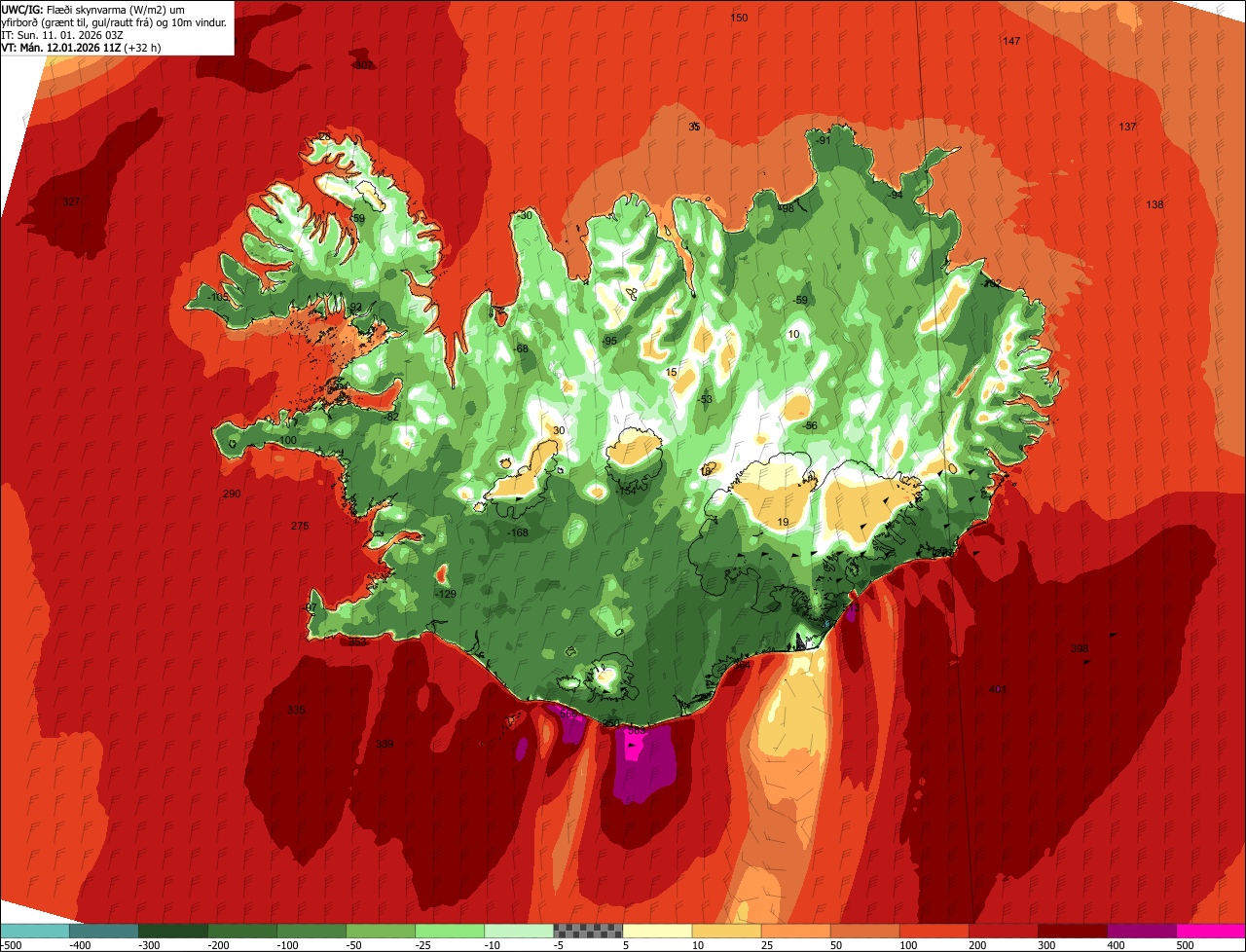
Task: Select the checkered -5 to 5 legend swatch
Action: pyautogui.click(x=588, y=931)
